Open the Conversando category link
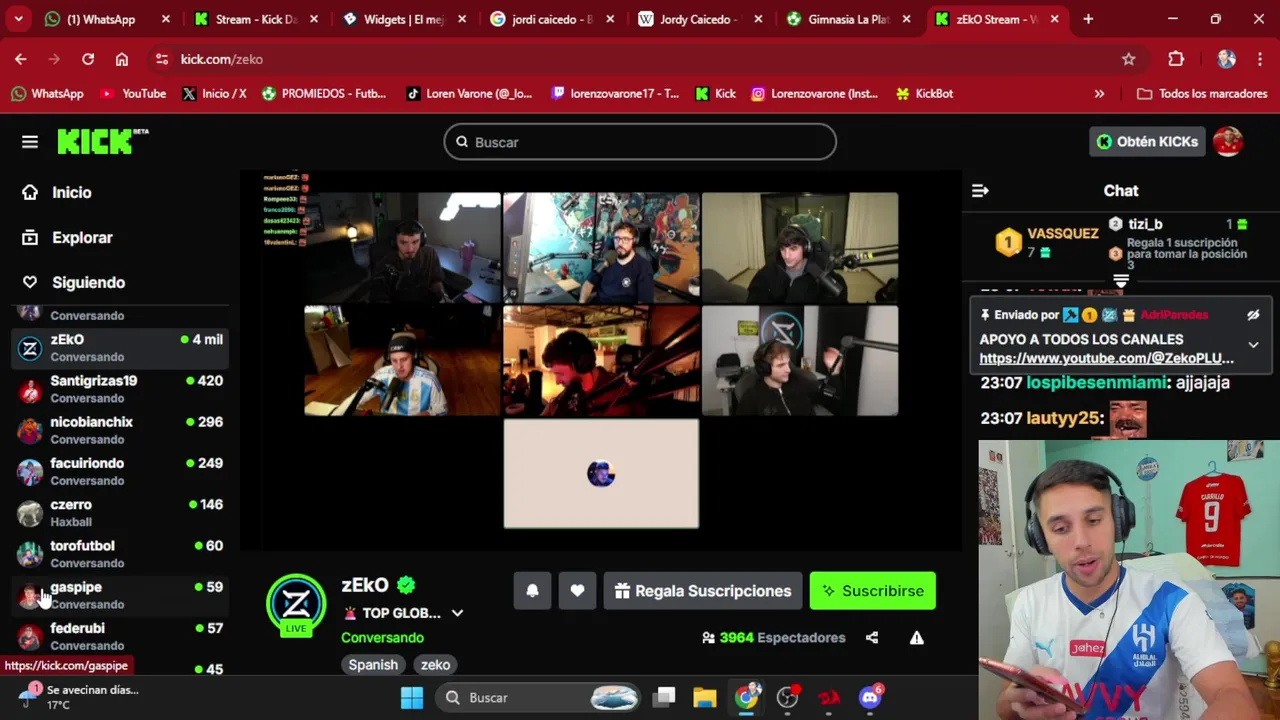This screenshot has height=720, width=1280. tap(382, 638)
